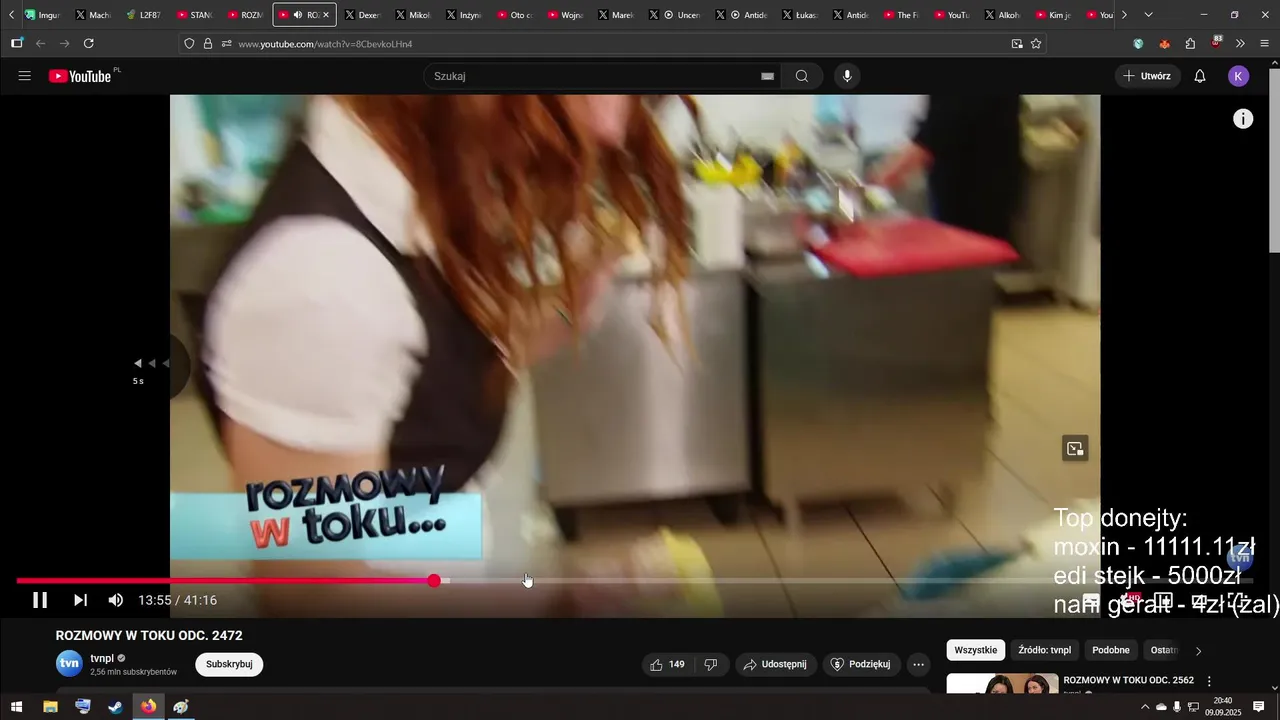Click the progress bar scrubber dot
The image size is (1280, 720).
coord(434,581)
